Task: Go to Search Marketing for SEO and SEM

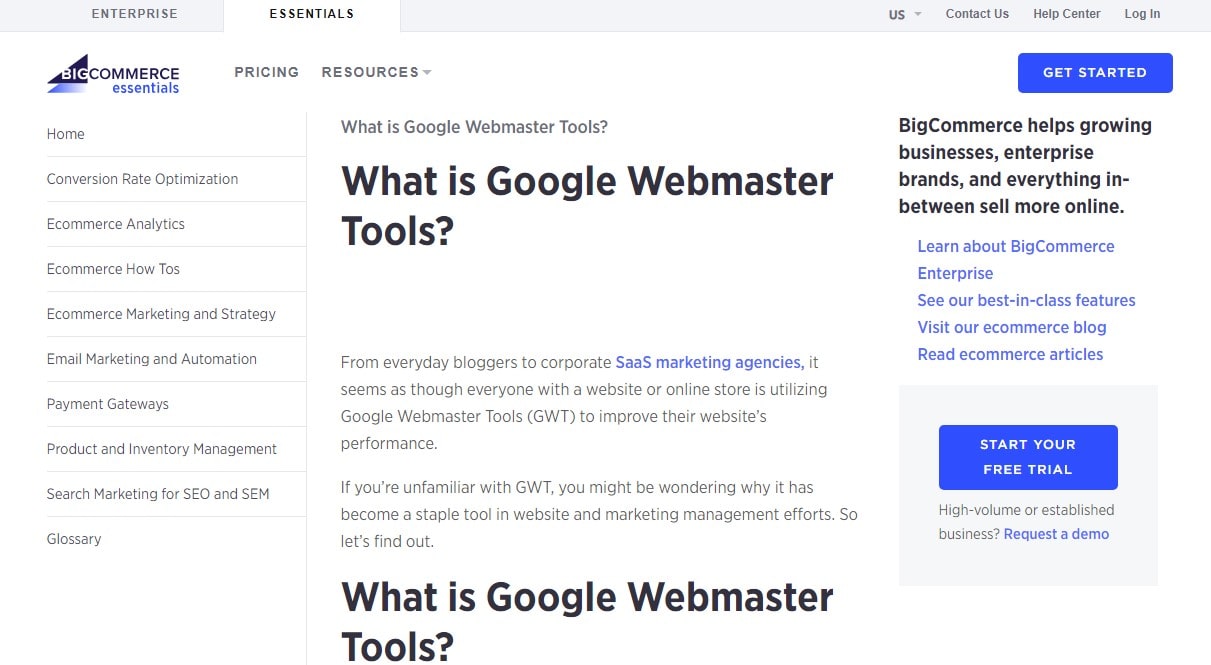Action: pos(158,494)
